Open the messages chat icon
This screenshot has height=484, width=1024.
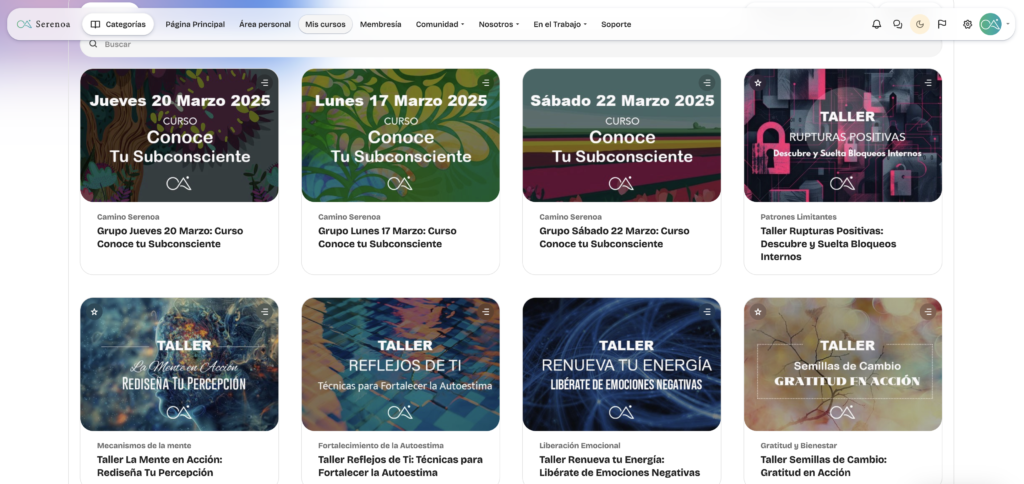coord(897,24)
